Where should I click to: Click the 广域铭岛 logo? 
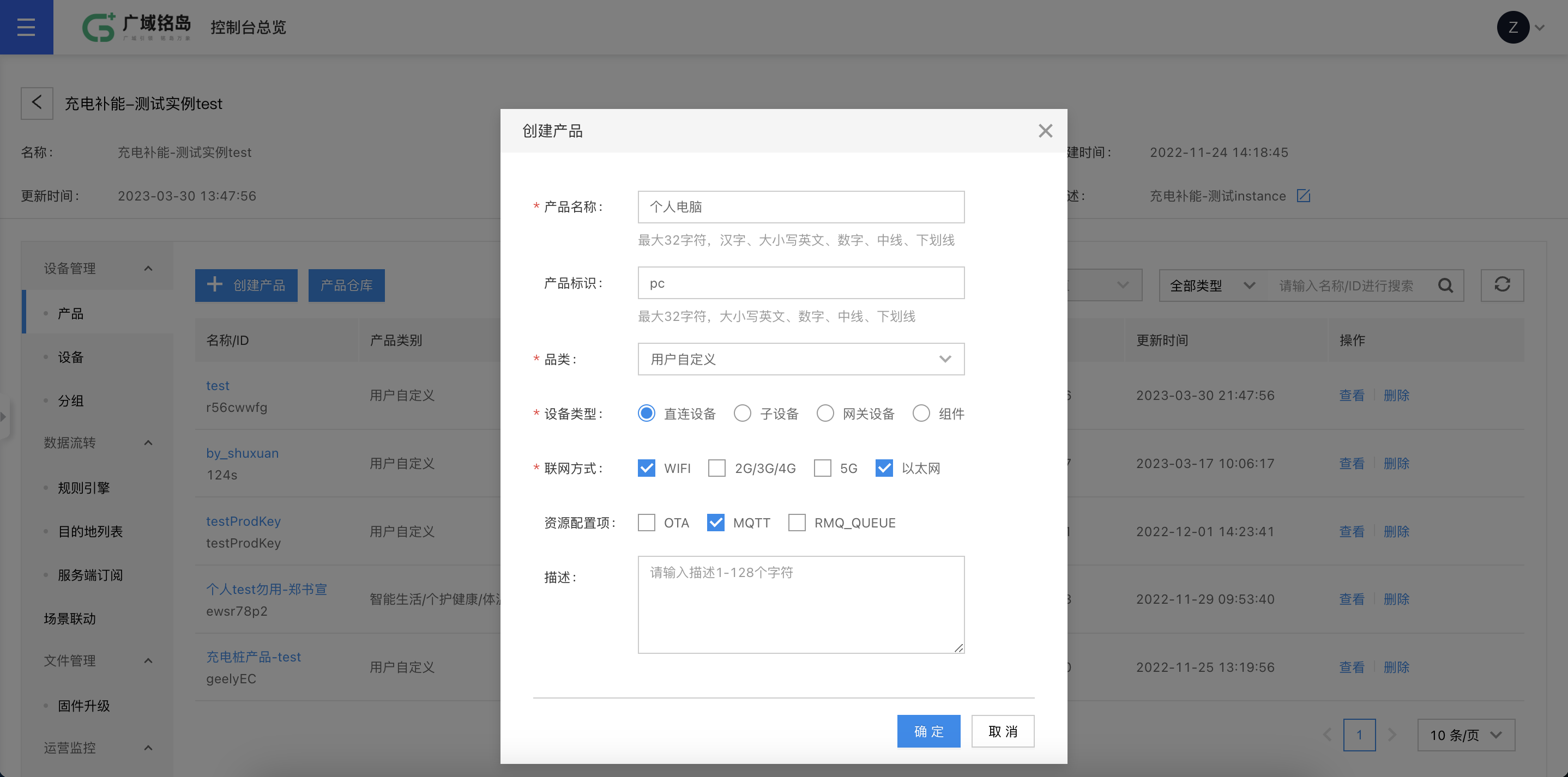pyautogui.click(x=136, y=27)
